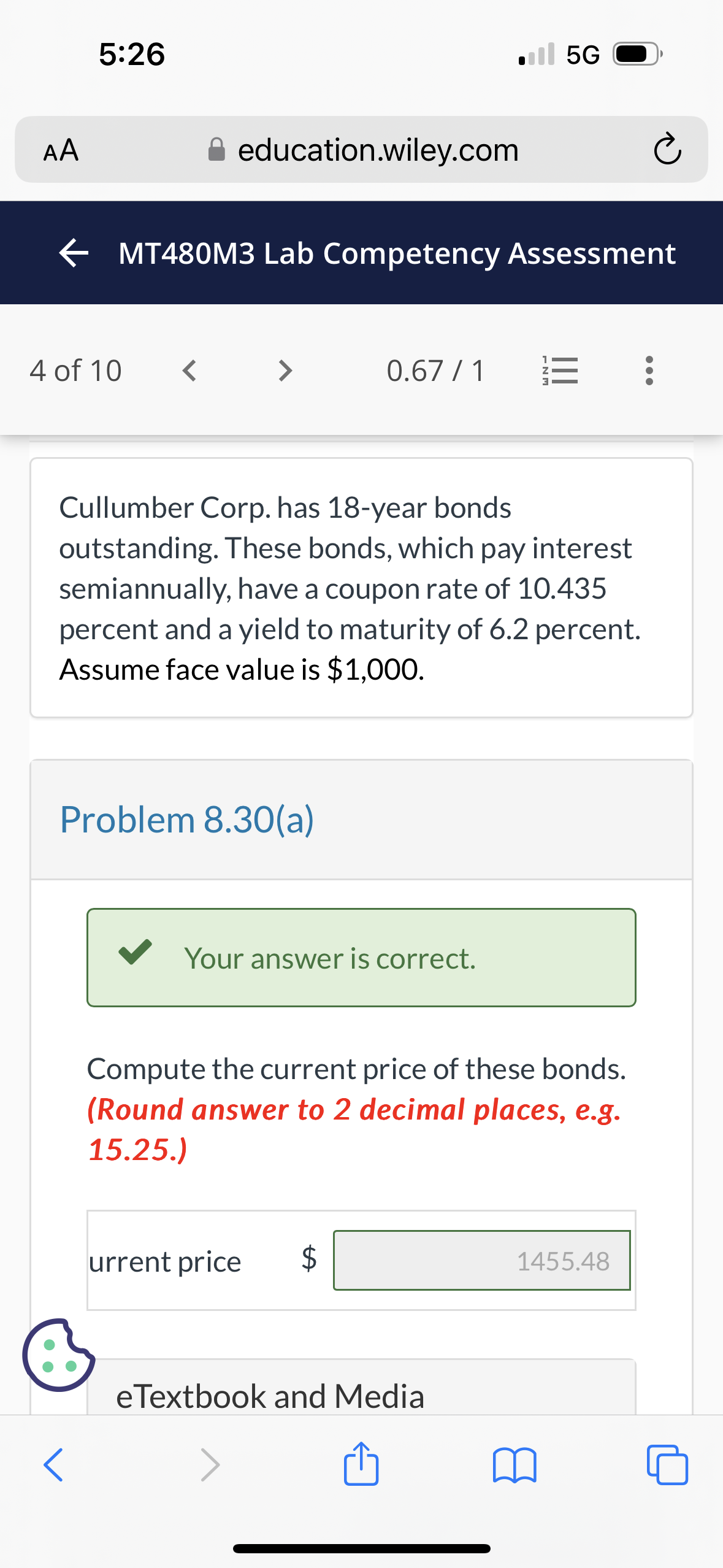Open the three-dot overflow menu
This screenshot has height=1568, width=723.
[x=650, y=370]
